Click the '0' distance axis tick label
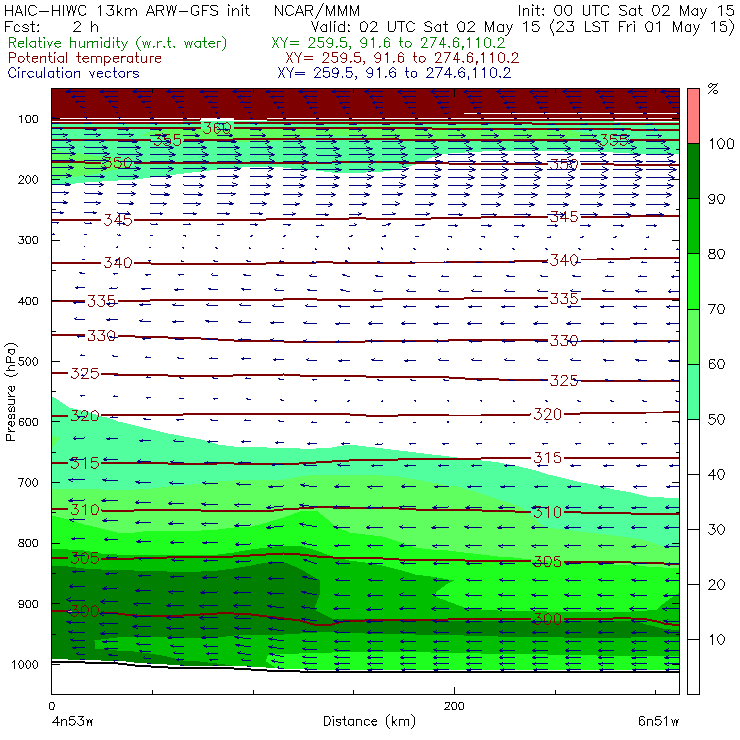This screenshot has height=740, width=740. click(x=51, y=706)
